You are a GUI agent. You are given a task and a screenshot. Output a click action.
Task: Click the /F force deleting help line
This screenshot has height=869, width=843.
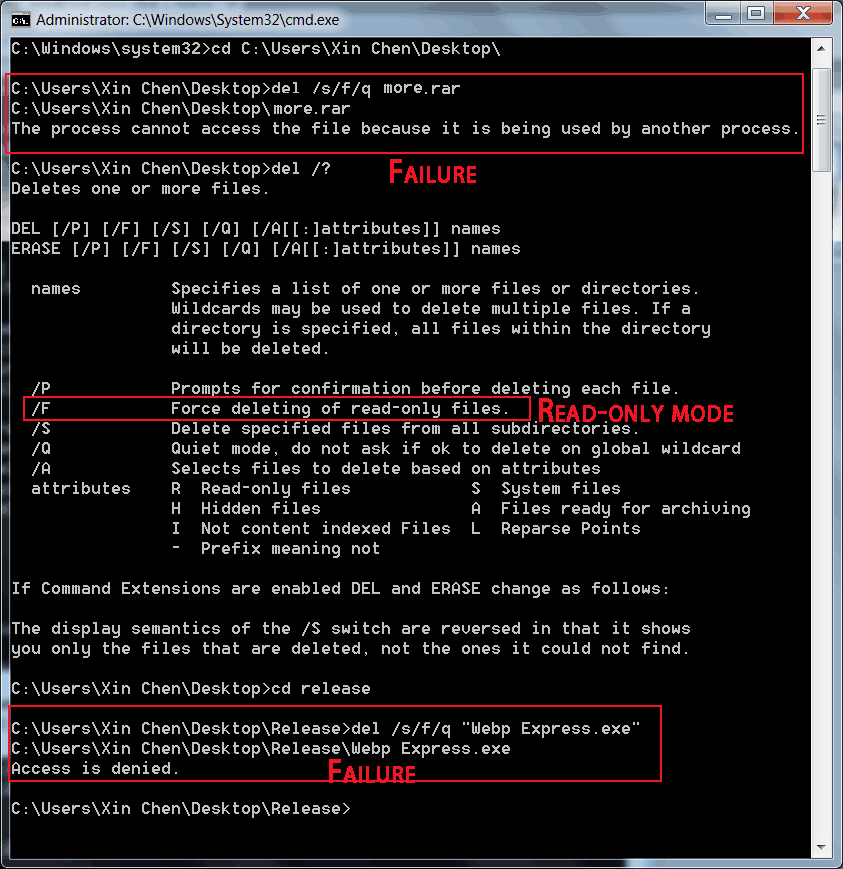click(x=270, y=409)
